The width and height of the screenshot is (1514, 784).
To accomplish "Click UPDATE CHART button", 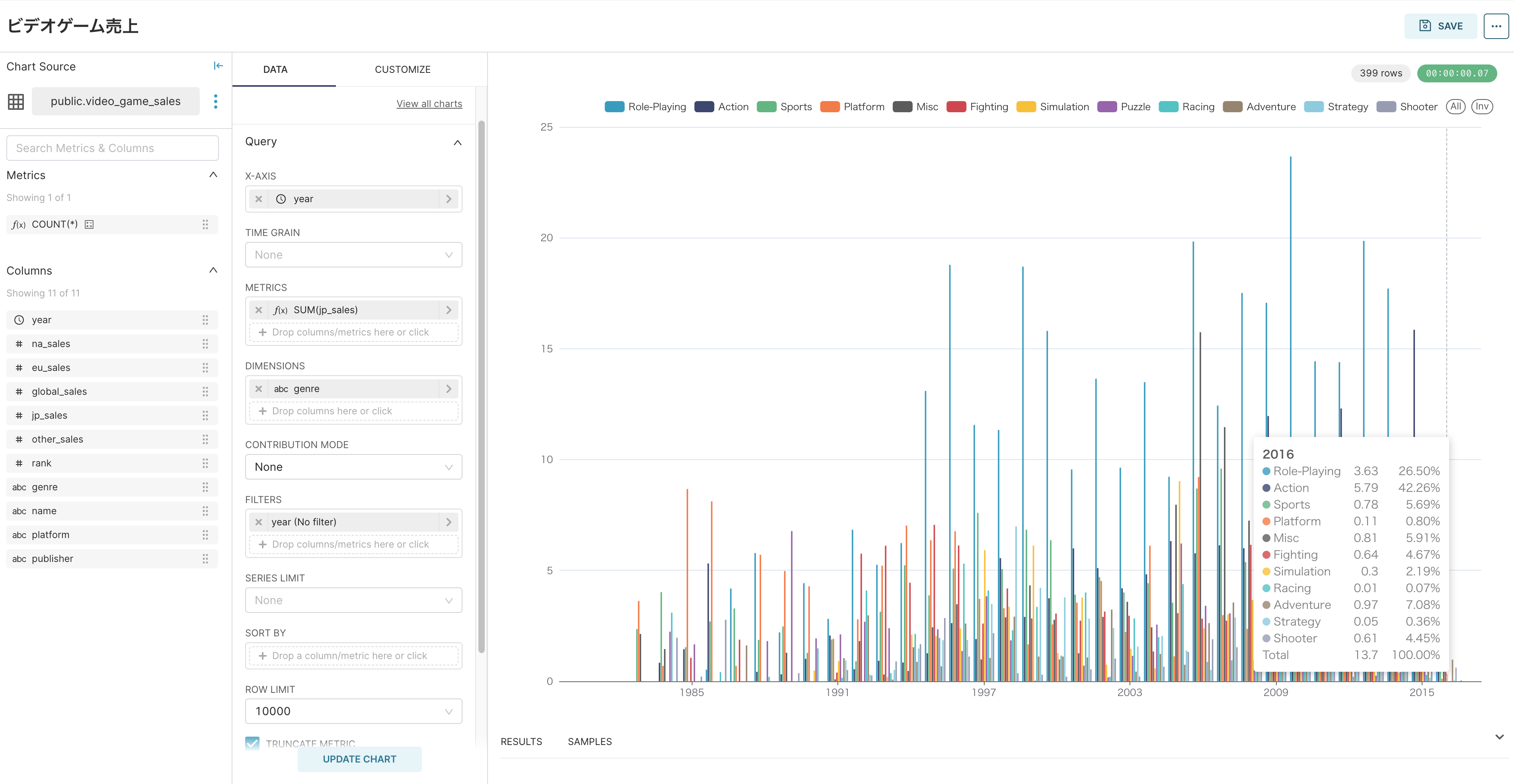I will click(359, 759).
